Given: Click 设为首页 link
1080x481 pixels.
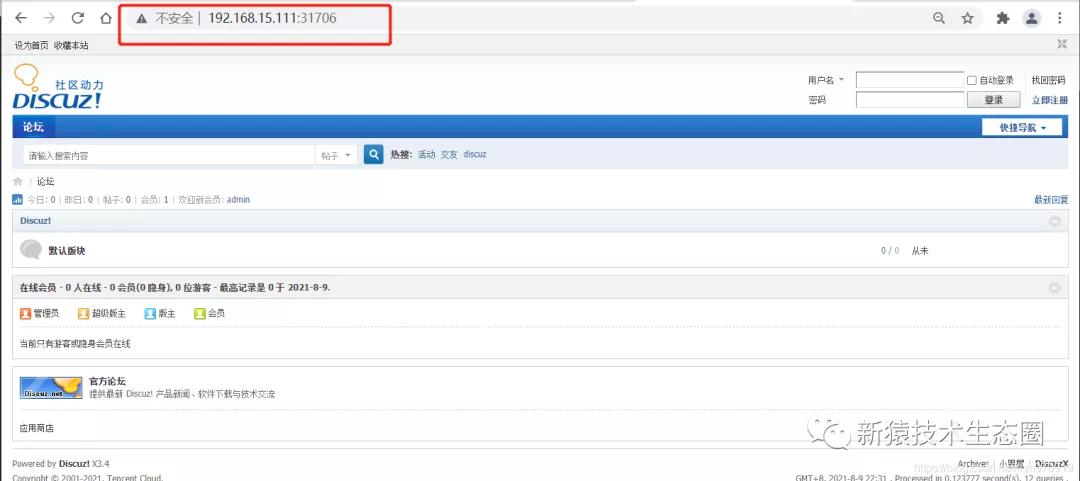Looking at the screenshot, I should tap(32, 45).
